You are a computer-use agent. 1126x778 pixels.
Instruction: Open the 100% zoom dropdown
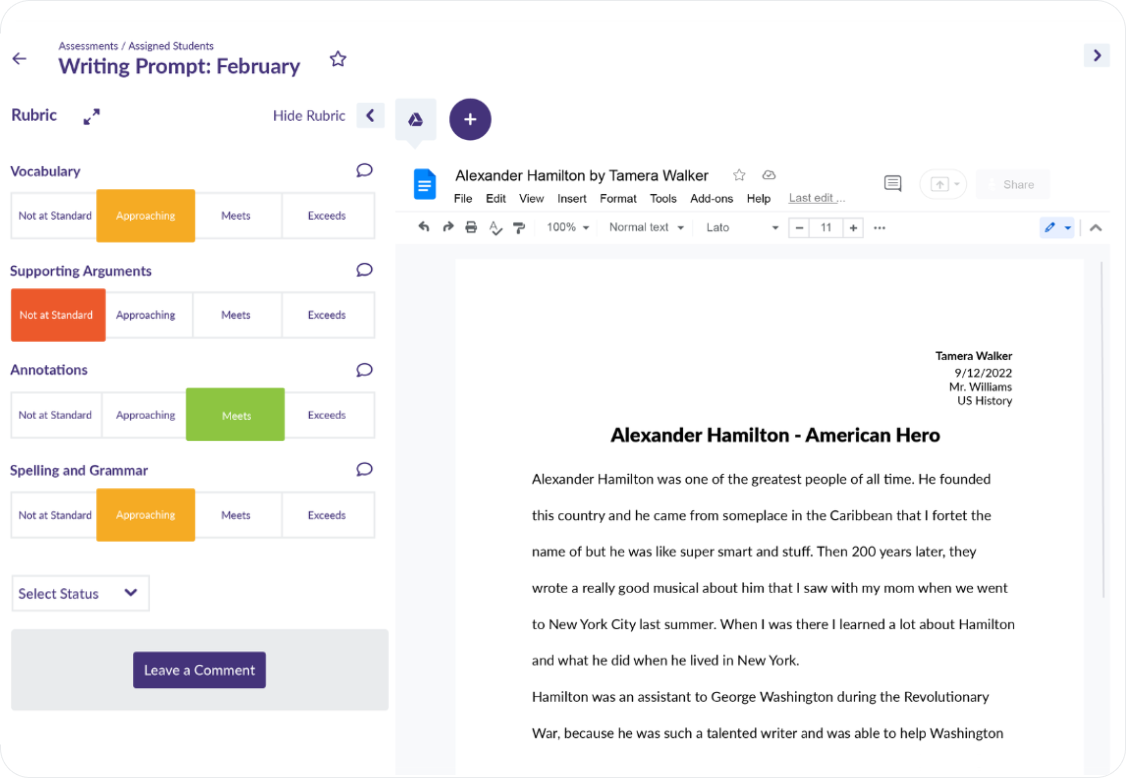(567, 228)
